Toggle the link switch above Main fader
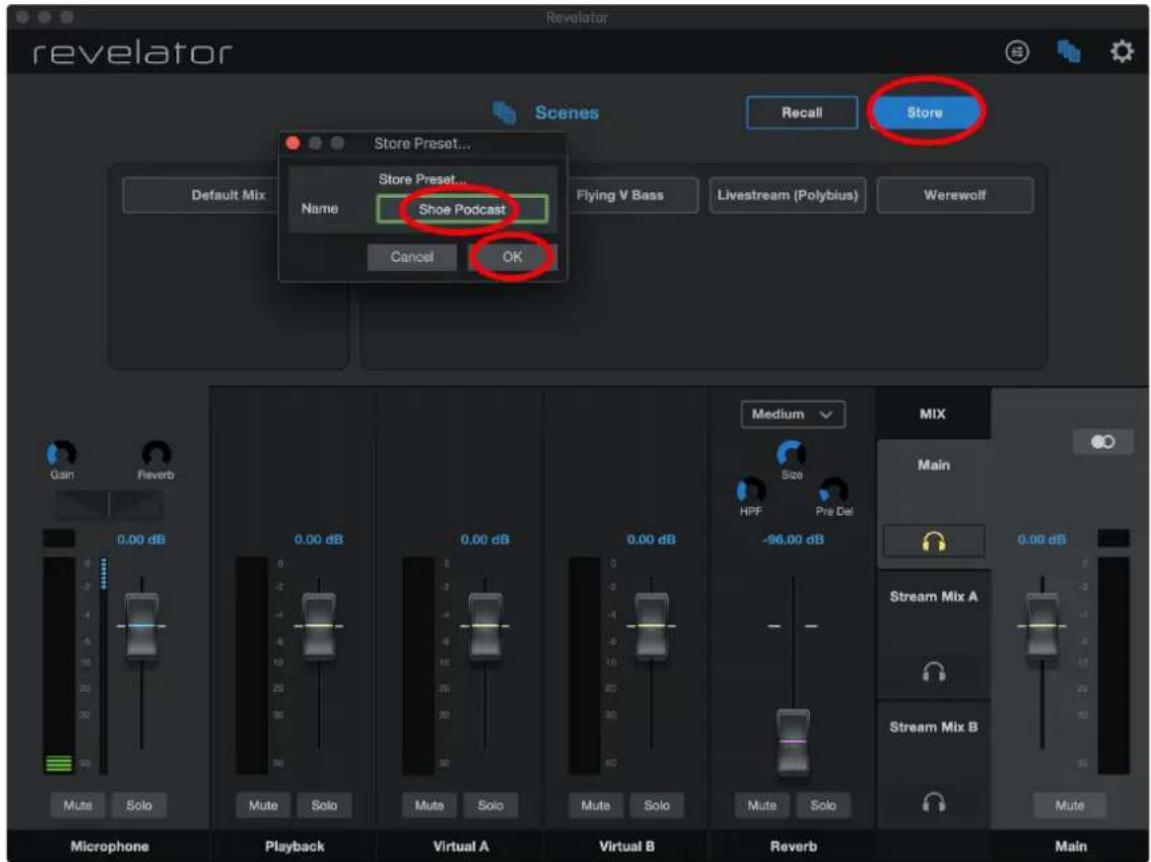 [1103, 441]
